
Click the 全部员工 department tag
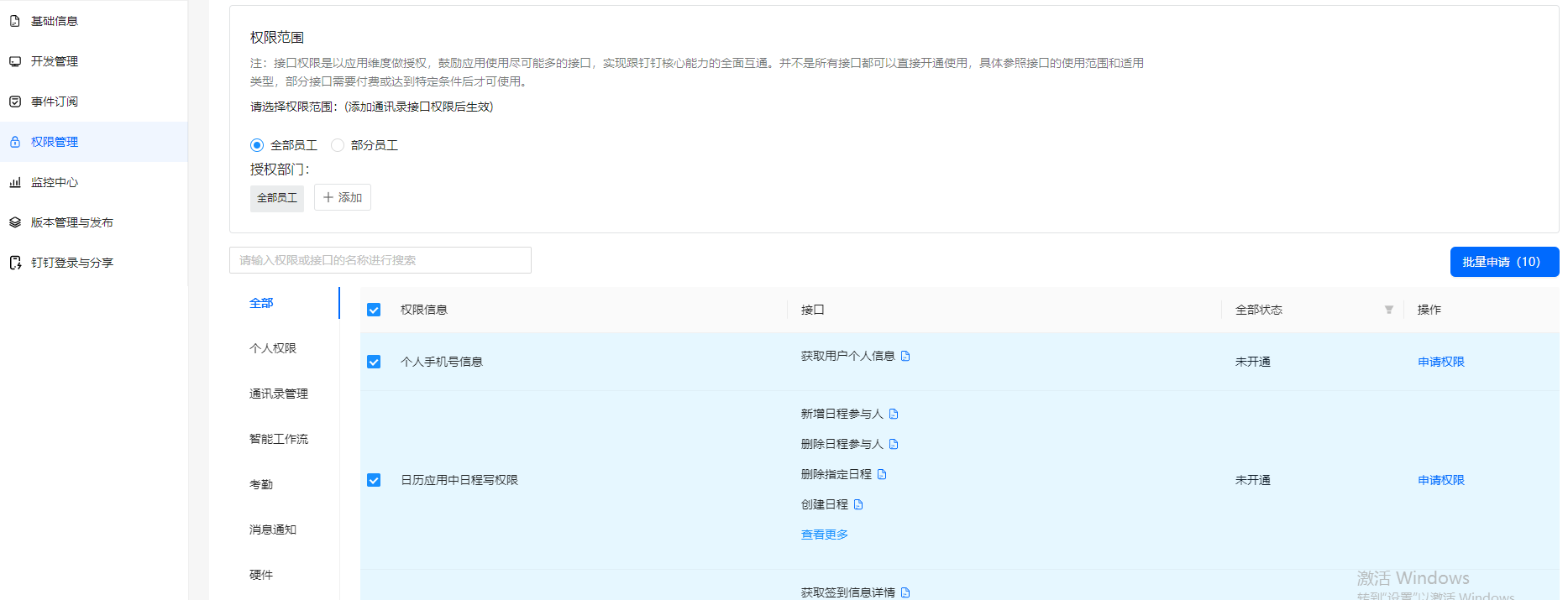[x=277, y=198]
